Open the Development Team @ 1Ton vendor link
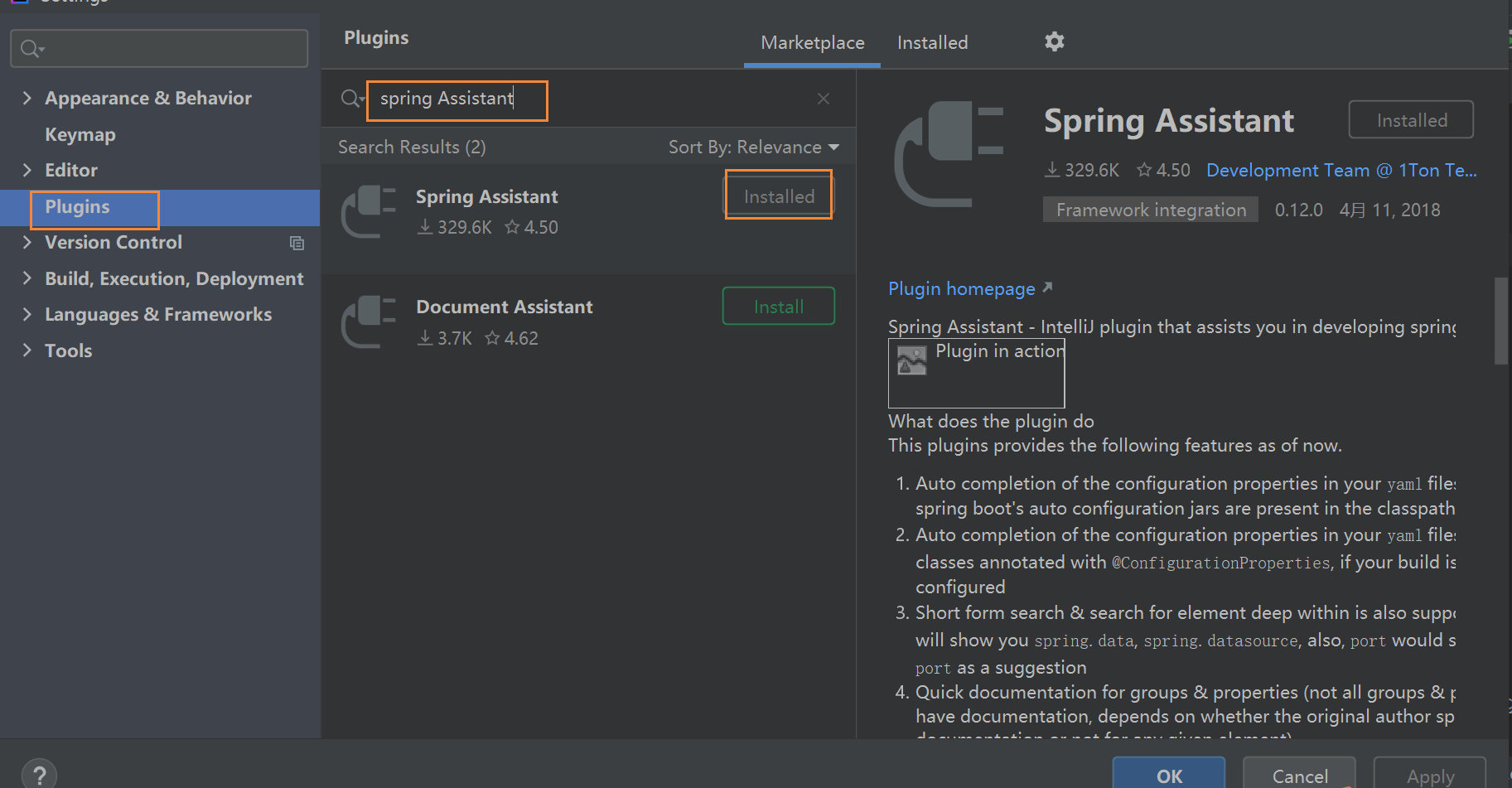This screenshot has width=1512, height=788. point(1341,170)
